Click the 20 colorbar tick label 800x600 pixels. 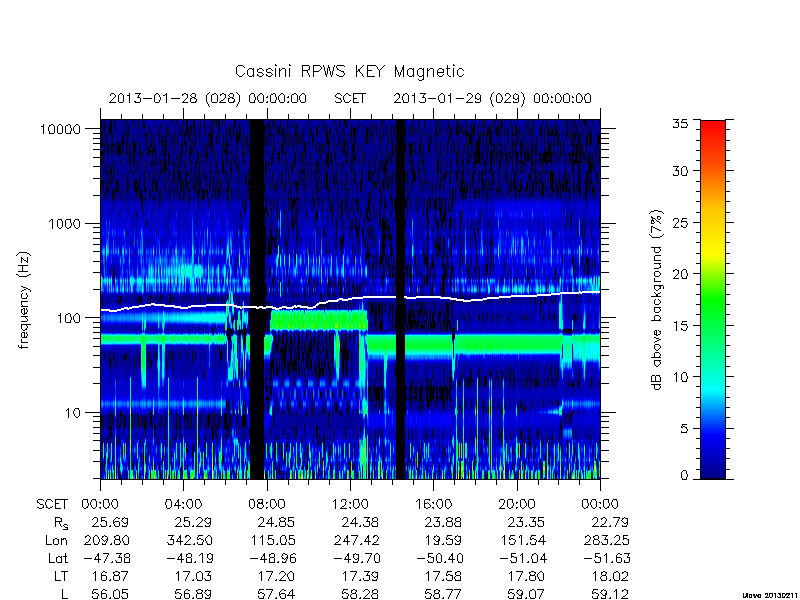click(x=680, y=274)
